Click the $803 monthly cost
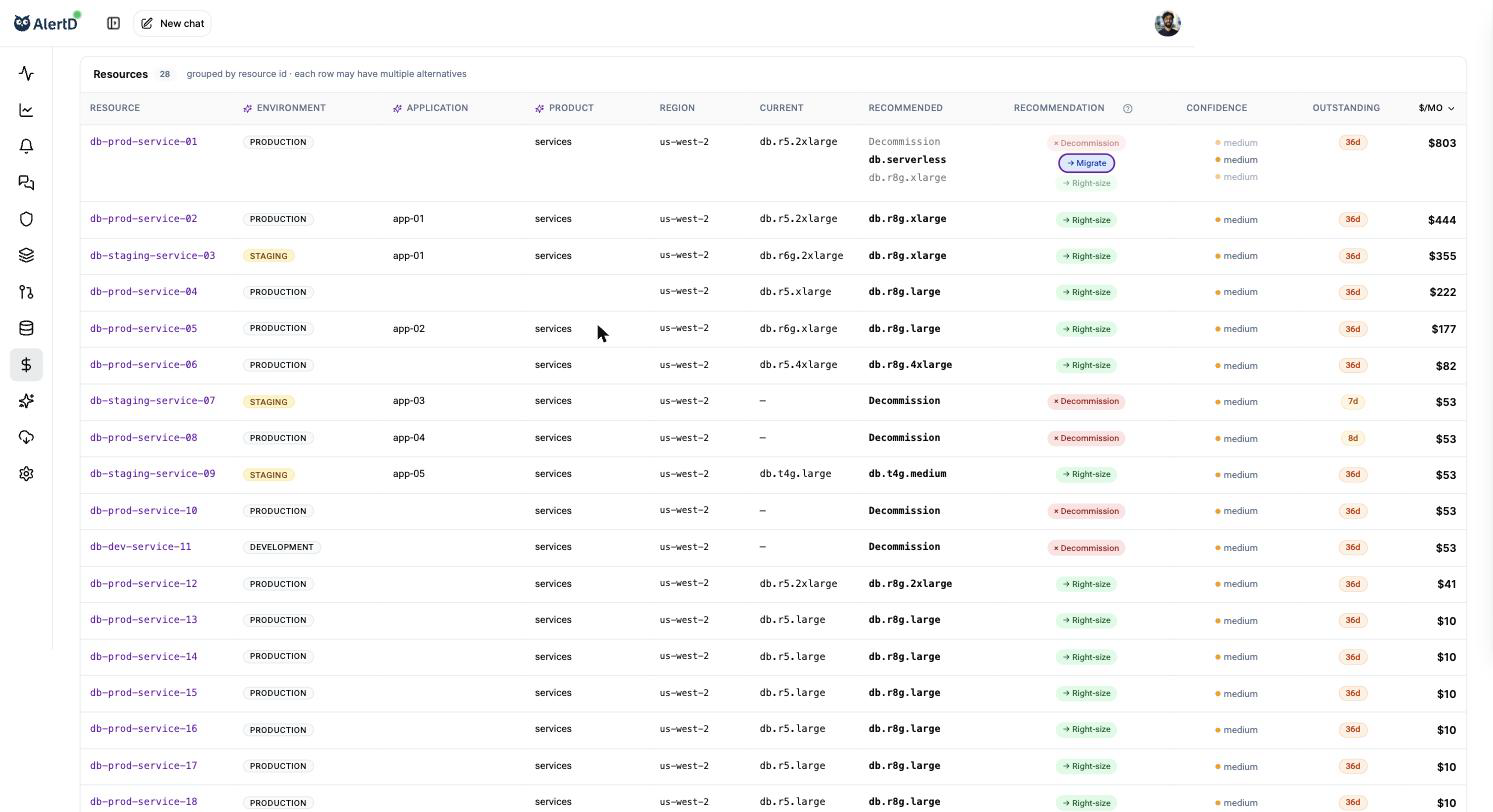 [1442, 143]
